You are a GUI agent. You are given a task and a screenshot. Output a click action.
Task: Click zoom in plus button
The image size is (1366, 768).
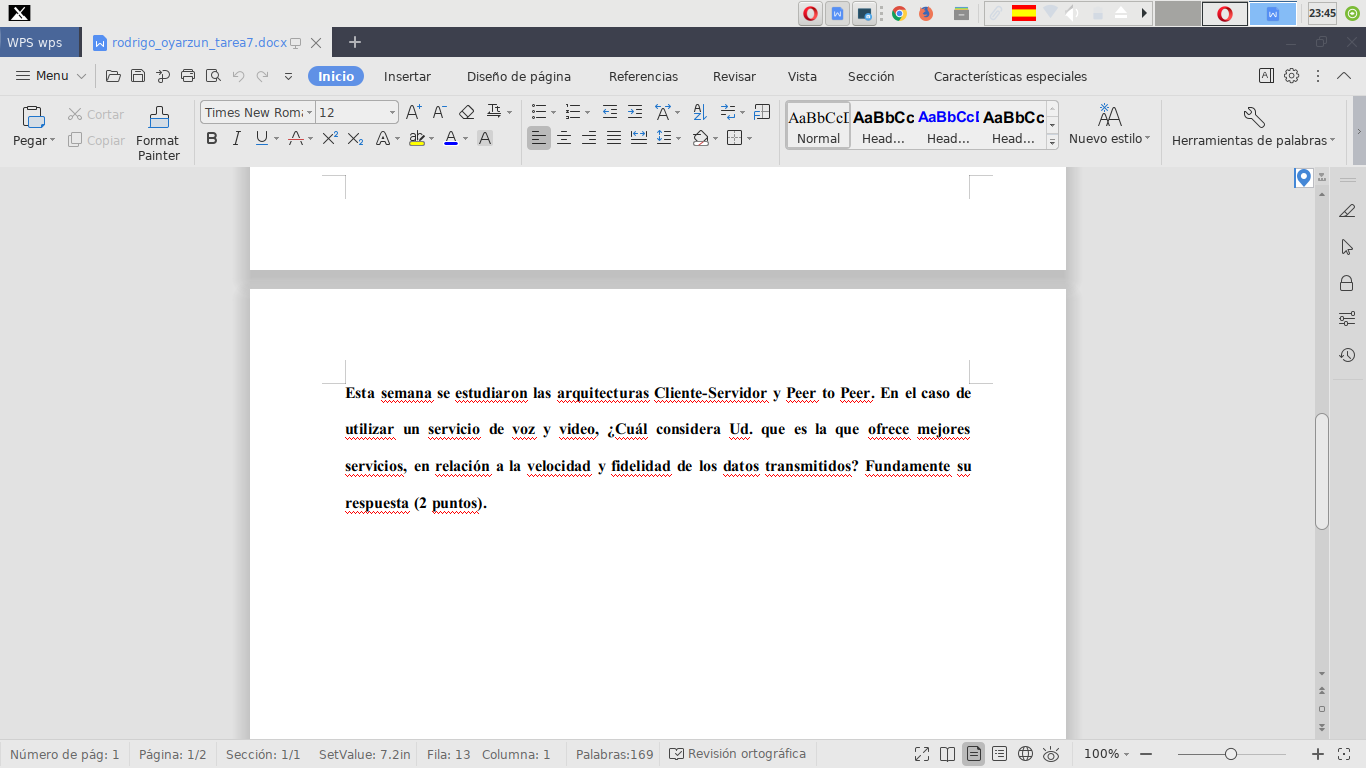tap(1318, 754)
